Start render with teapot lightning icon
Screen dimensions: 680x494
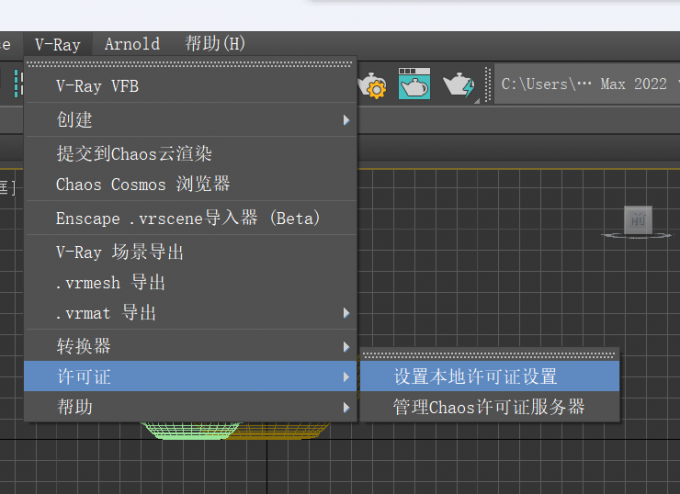pyautogui.click(x=459, y=84)
